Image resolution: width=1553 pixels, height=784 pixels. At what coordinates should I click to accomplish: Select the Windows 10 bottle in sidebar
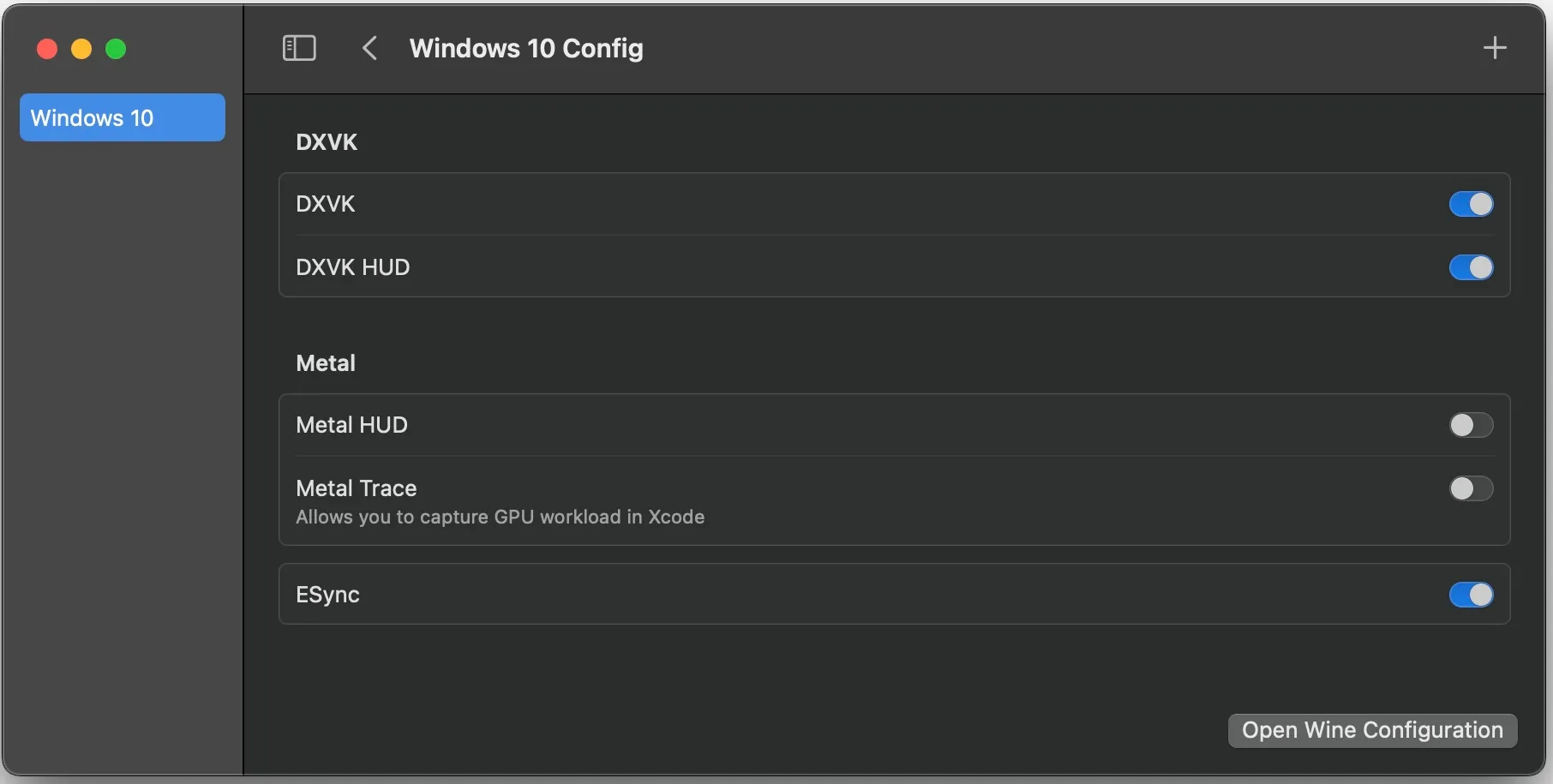[x=122, y=117]
